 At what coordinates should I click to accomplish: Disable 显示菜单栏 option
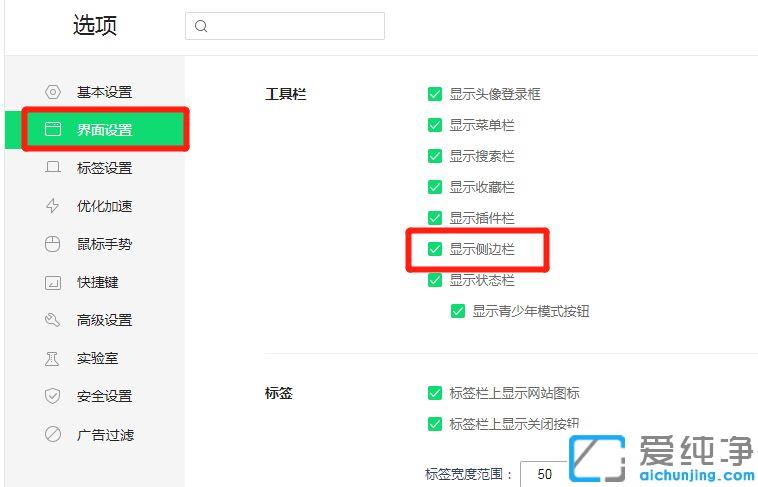tap(435, 125)
